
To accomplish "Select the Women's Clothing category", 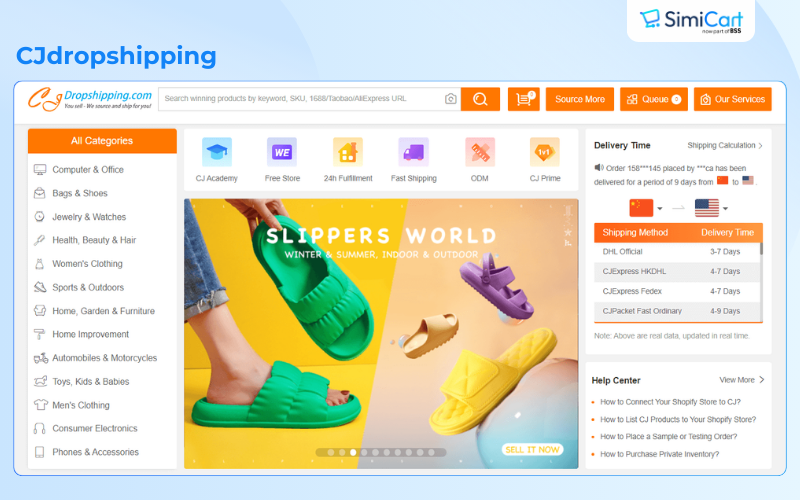I will point(87,264).
